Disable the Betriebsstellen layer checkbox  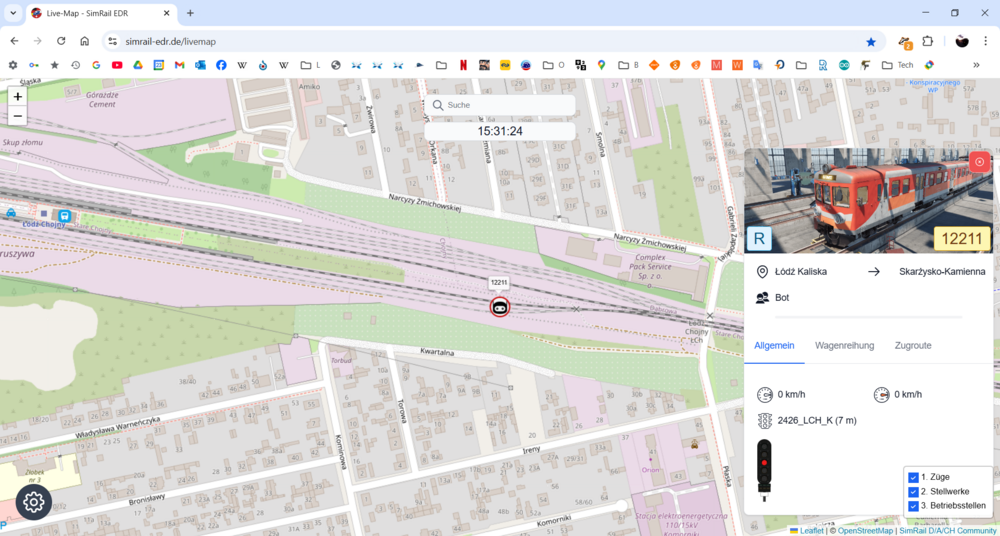point(913,506)
